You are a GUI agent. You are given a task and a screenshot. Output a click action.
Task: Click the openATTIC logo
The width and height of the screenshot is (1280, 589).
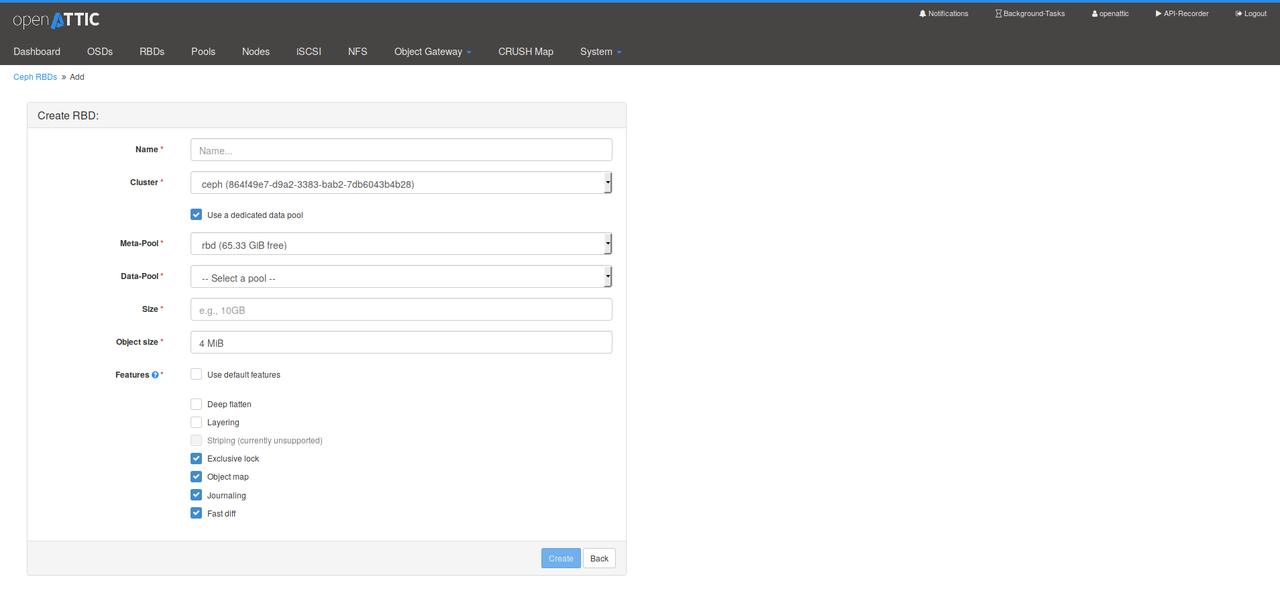coord(56,19)
